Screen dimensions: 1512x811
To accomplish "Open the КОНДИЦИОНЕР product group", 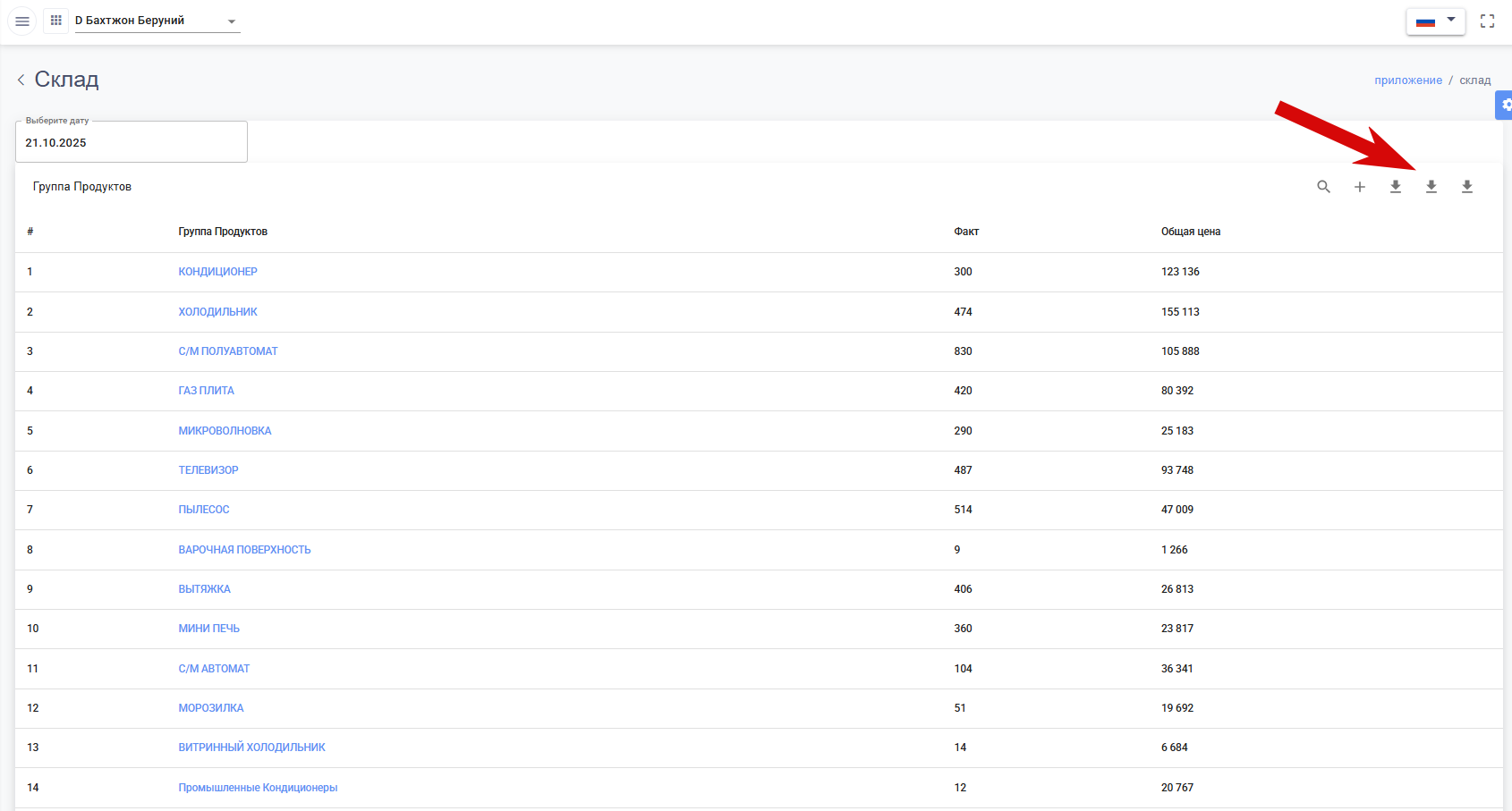I will coord(217,272).
